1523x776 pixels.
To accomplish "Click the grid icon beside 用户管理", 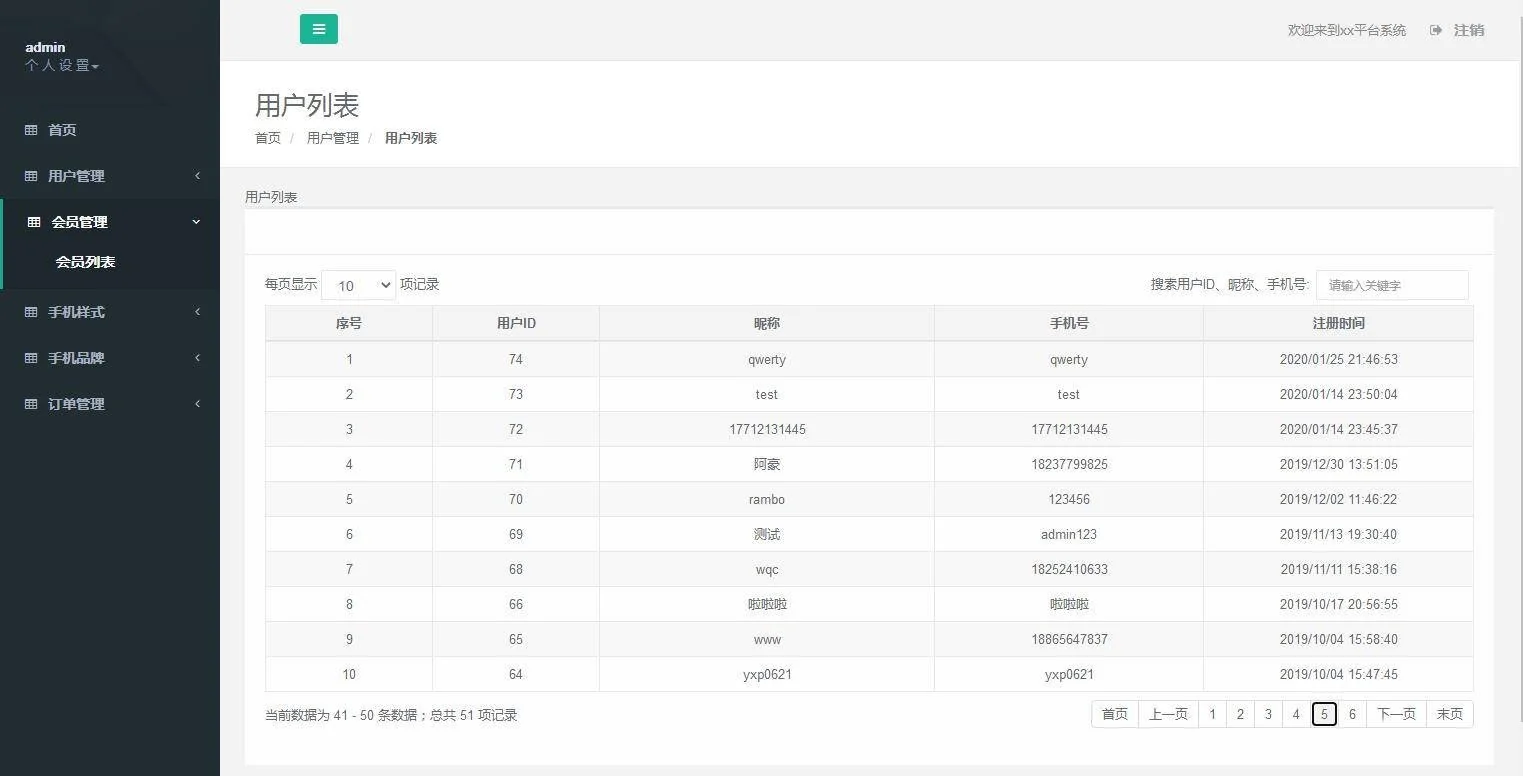I will pos(31,176).
